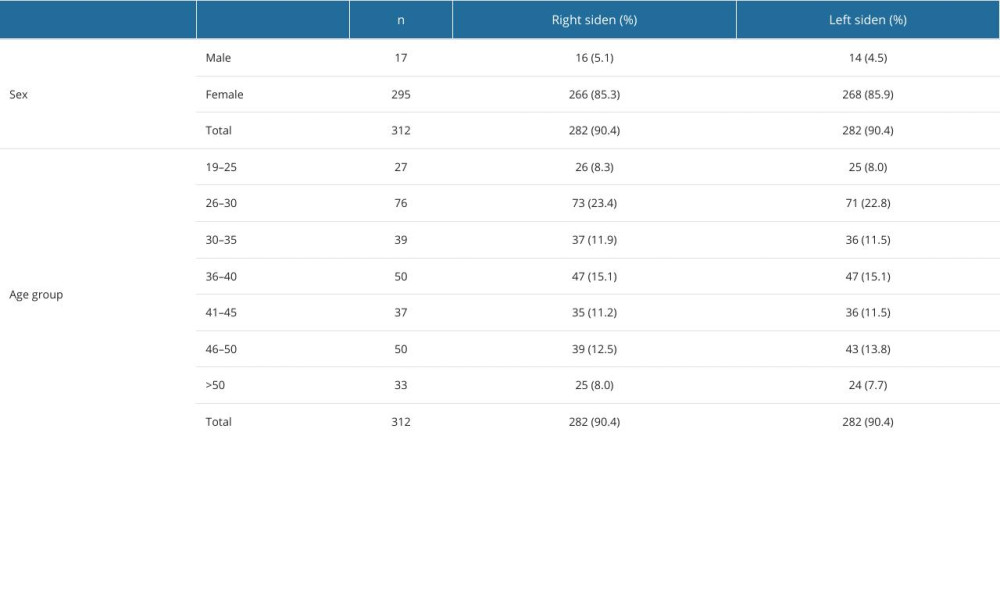Click the "Female" row label
The height and width of the screenshot is (600, 1000).
point(224,95)
